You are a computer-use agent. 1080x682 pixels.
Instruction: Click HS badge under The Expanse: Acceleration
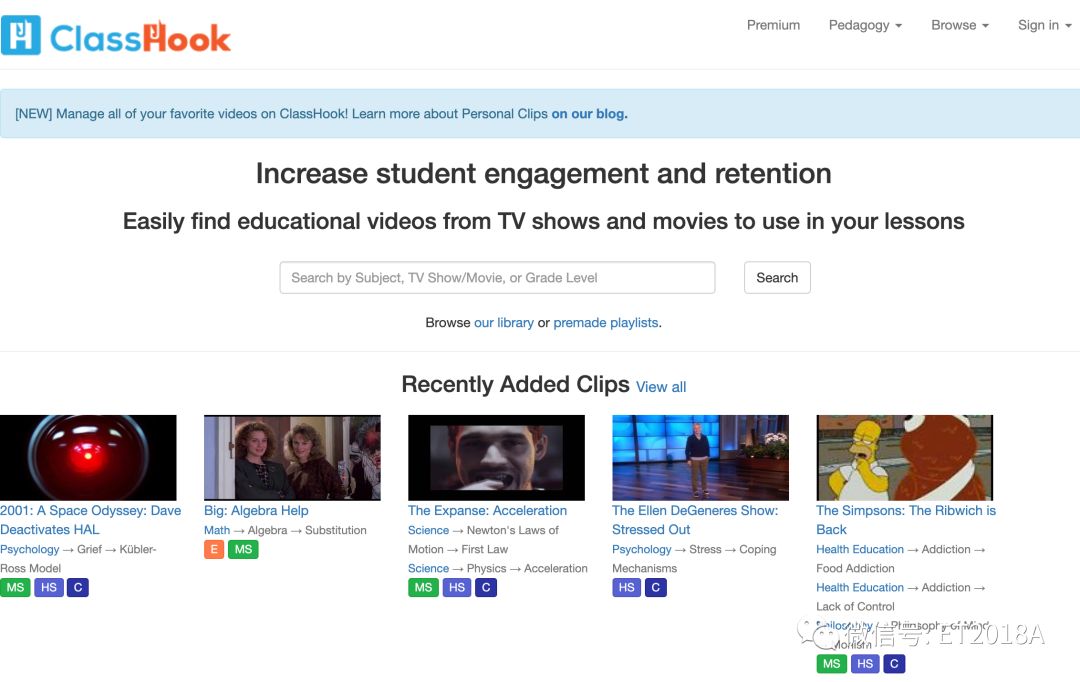click(x=457, y=588)
